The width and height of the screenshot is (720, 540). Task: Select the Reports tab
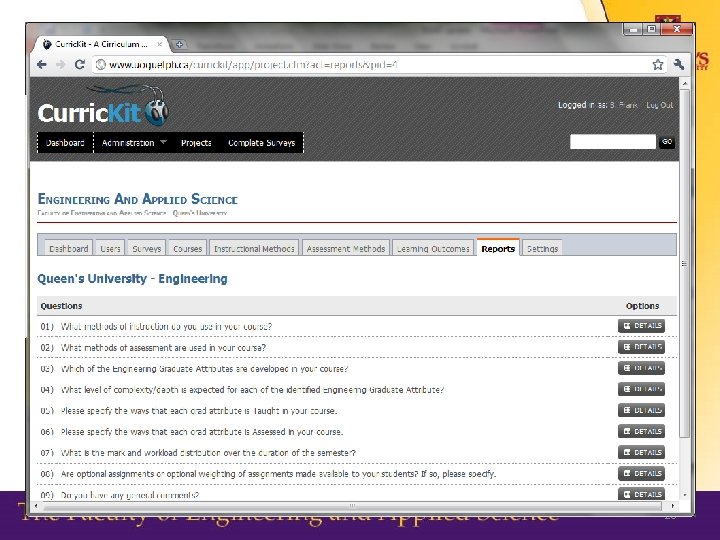coord(498,248)
